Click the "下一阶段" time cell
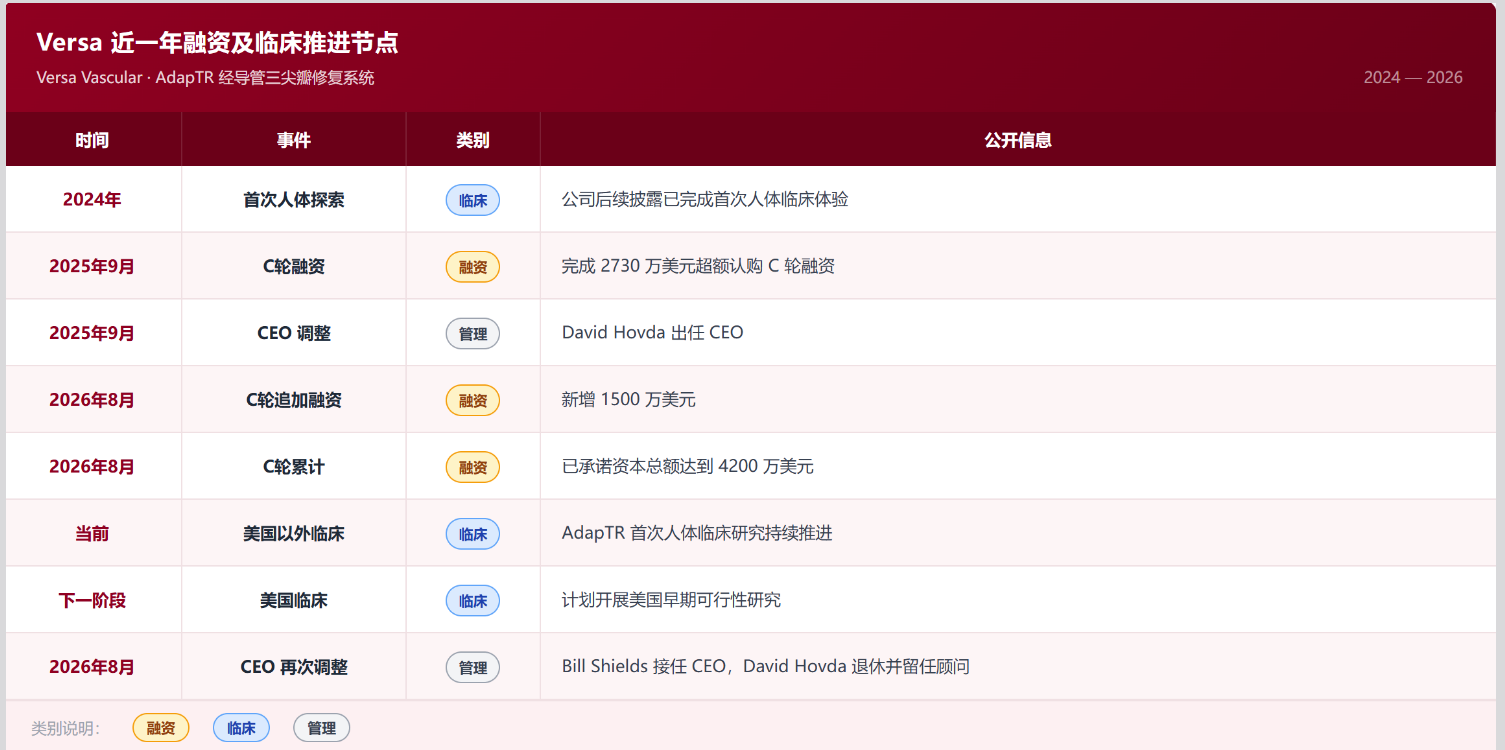The height and width of the screenshot is (750, 1505). click(x=92, y=601)
